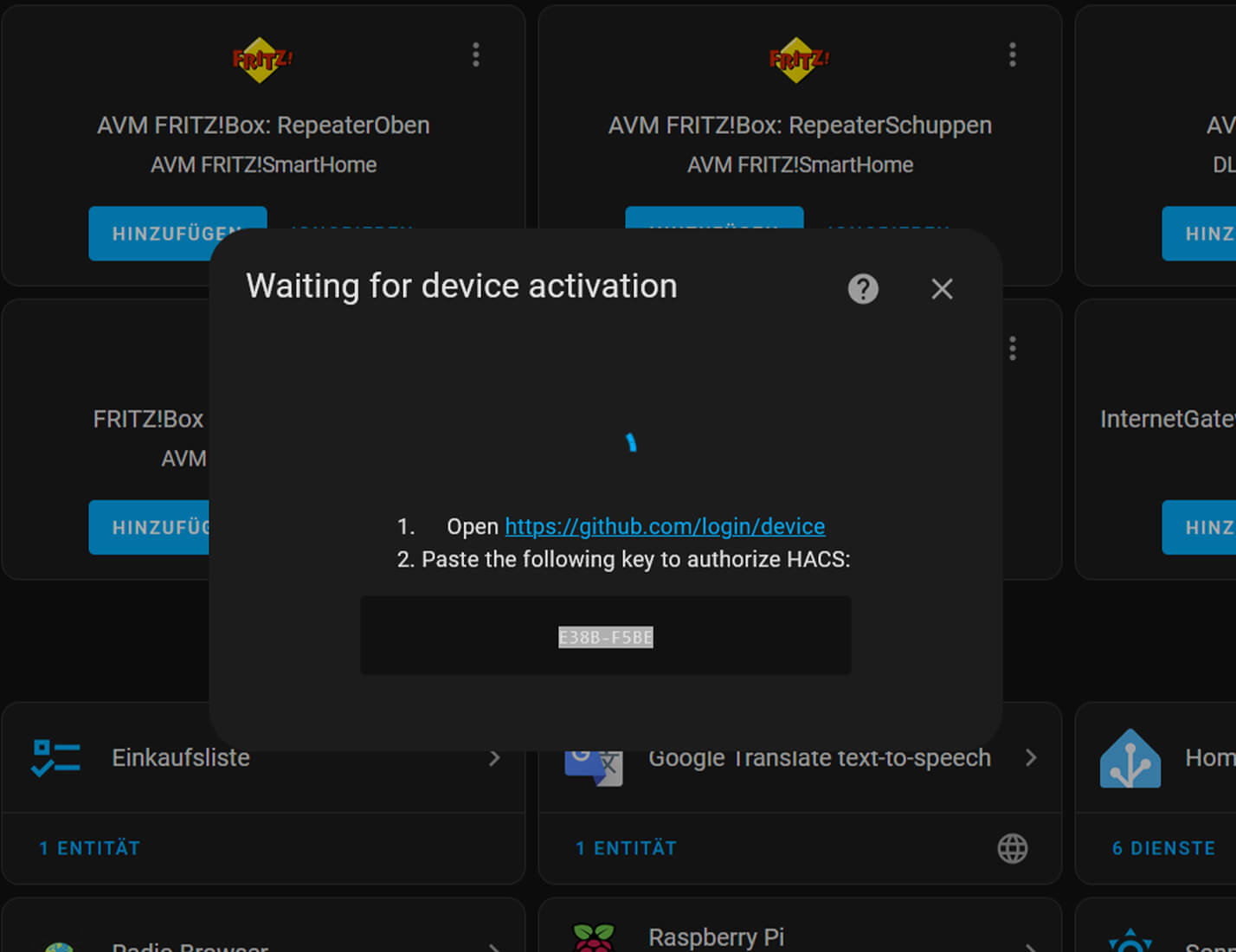Open 1 Entität under Google Translate
The image size is (1236, 952).
point(626,848)
